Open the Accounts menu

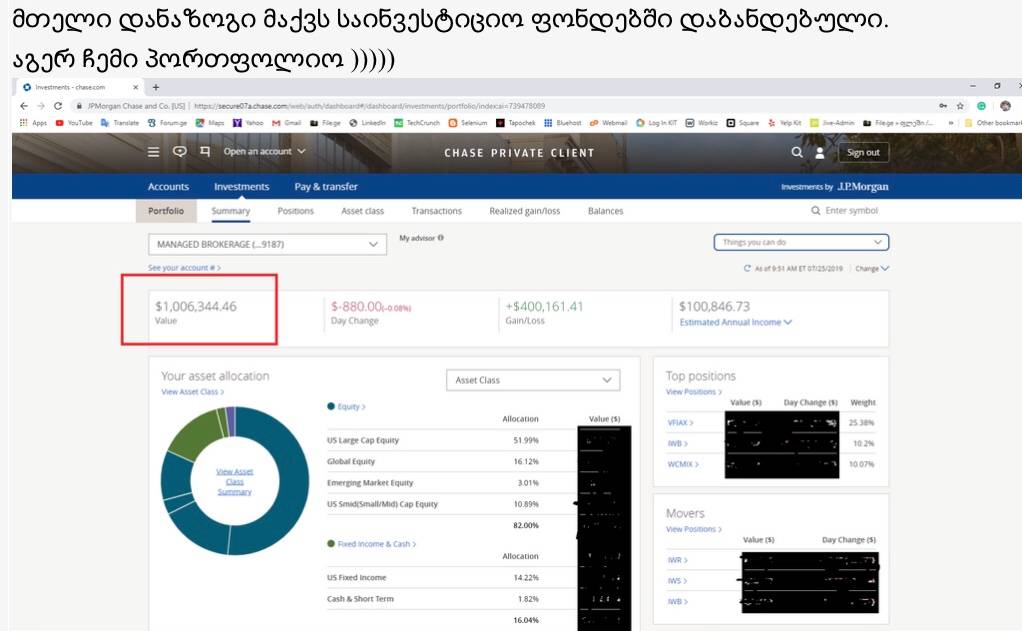(168, 186)
